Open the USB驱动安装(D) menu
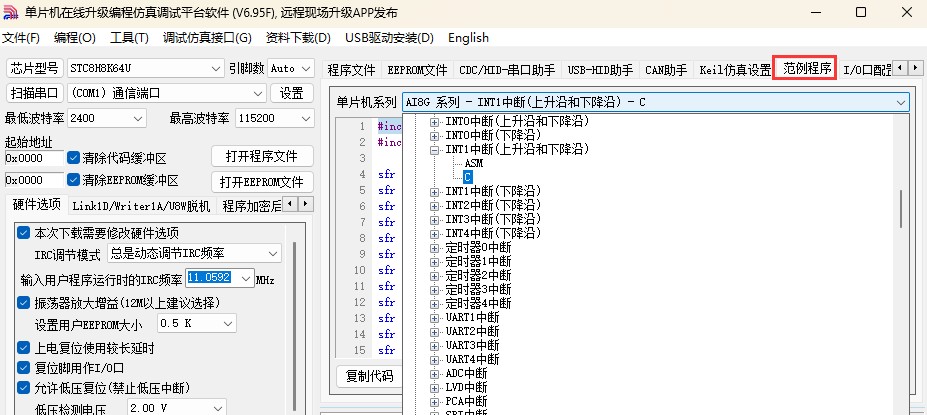Image resolution: width=927 pixels, height=415 pixels. click(389, 38)
